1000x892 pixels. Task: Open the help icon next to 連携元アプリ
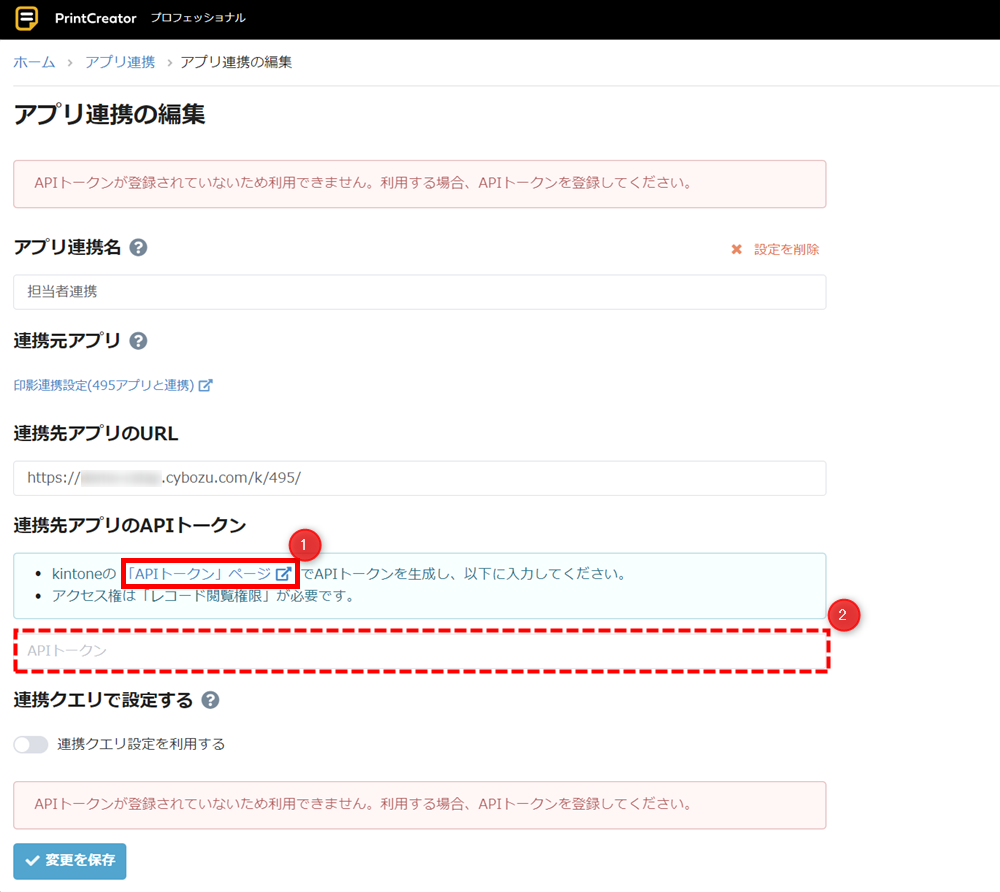click(138, 340)
